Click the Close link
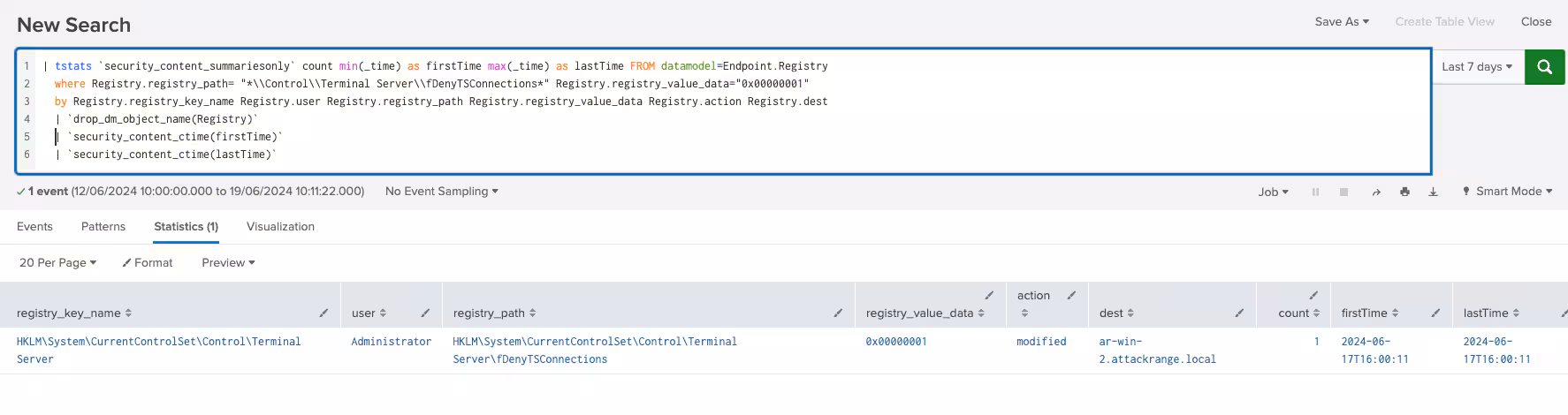 point(1535,22)
